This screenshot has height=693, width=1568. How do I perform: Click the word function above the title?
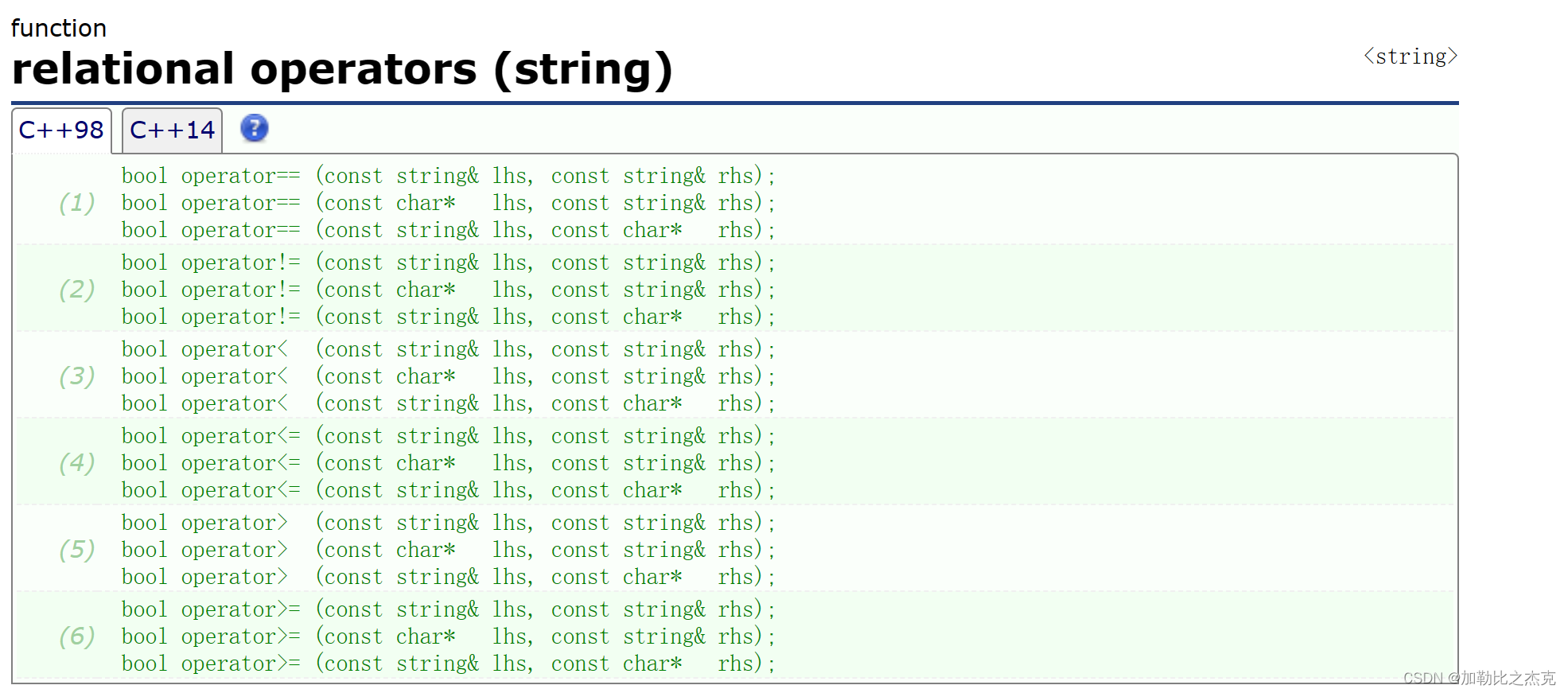coord(59,29)
